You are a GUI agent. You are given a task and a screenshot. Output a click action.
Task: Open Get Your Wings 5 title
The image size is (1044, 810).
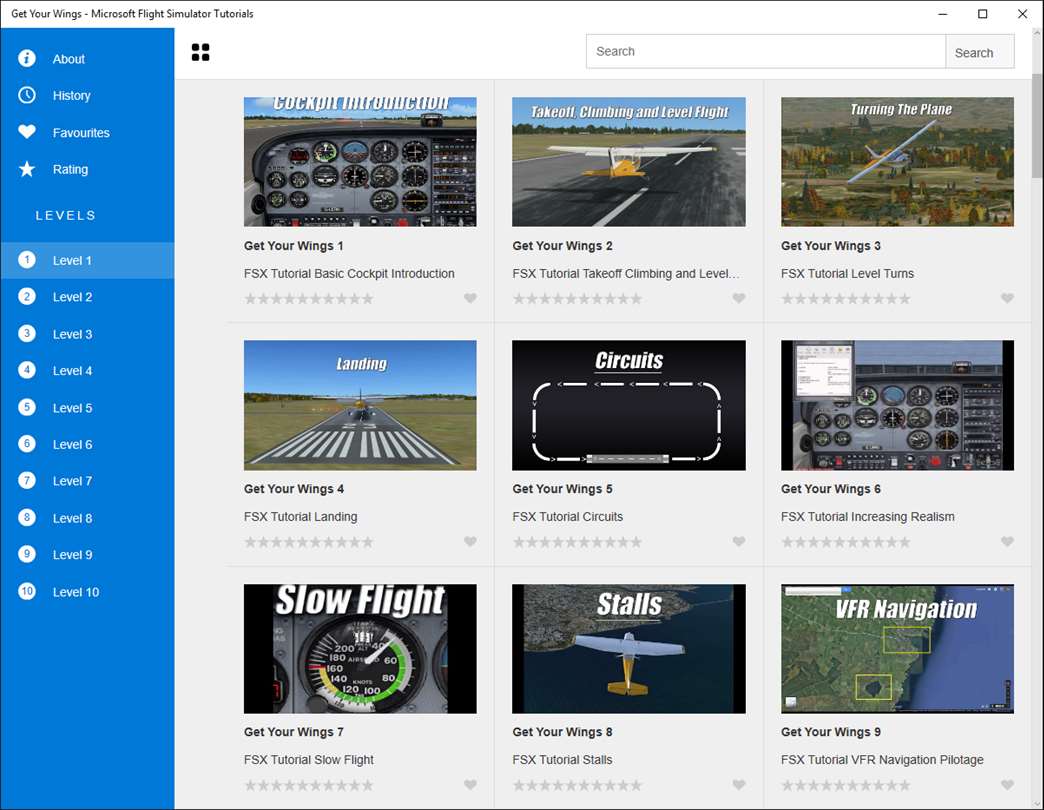(x=562, y=489)
